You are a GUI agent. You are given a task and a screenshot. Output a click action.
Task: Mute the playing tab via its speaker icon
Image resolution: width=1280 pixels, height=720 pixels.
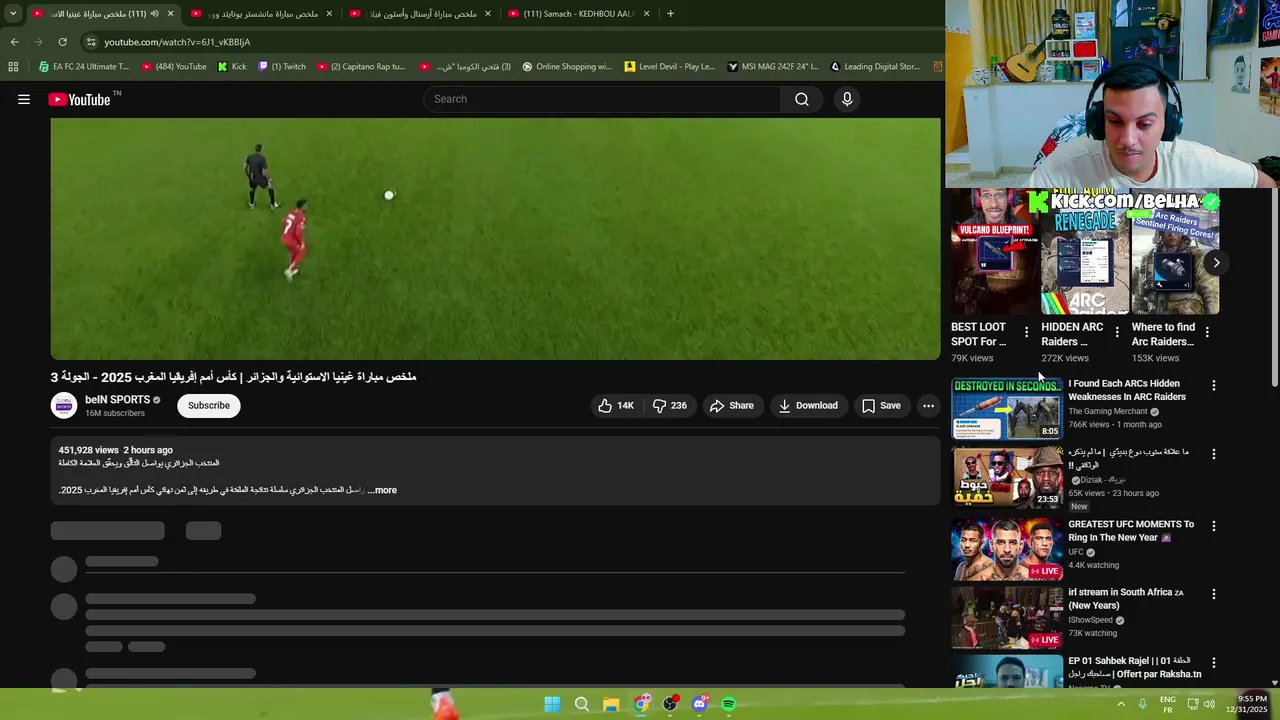point(154,14)
